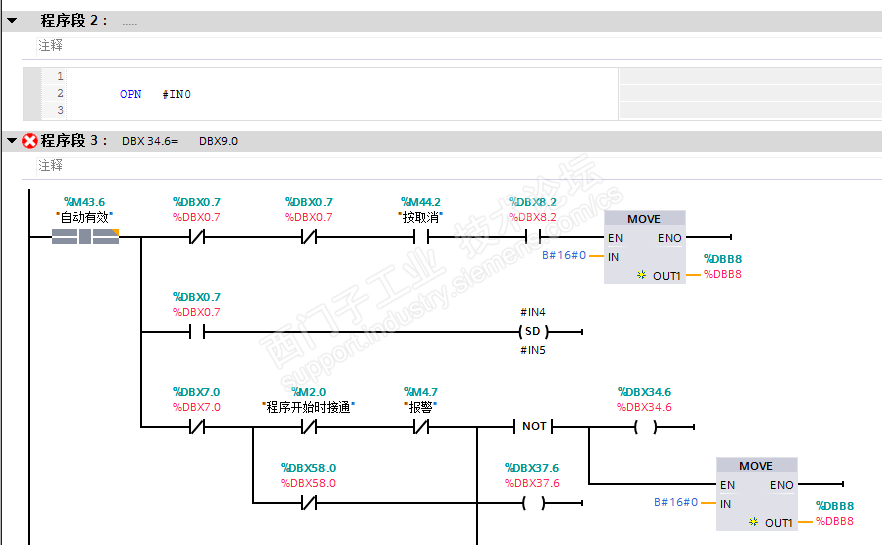Click line number 3 in STL editor
882x545 pixels.
[x=60, y=110]
